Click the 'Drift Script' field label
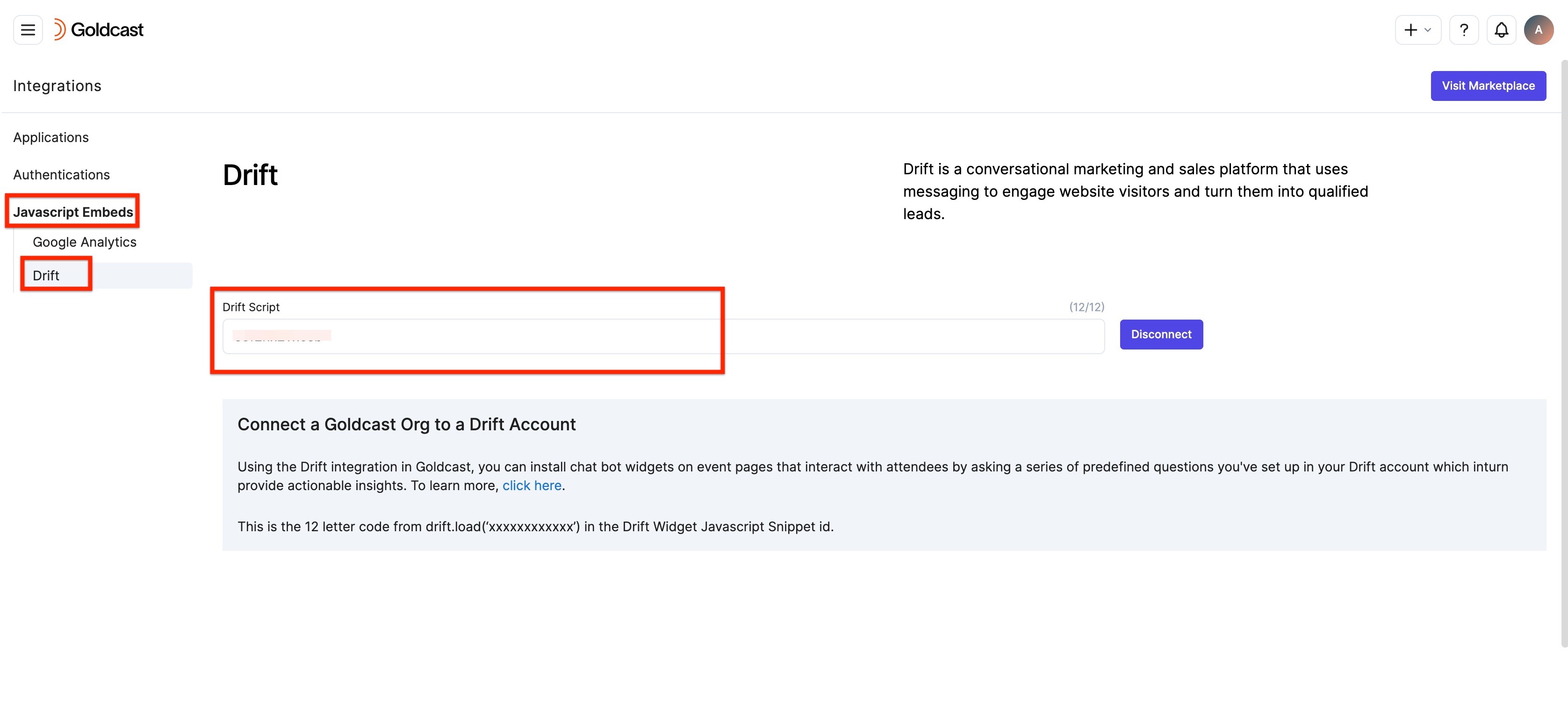Screen dimensions: 1568x727 251,307
